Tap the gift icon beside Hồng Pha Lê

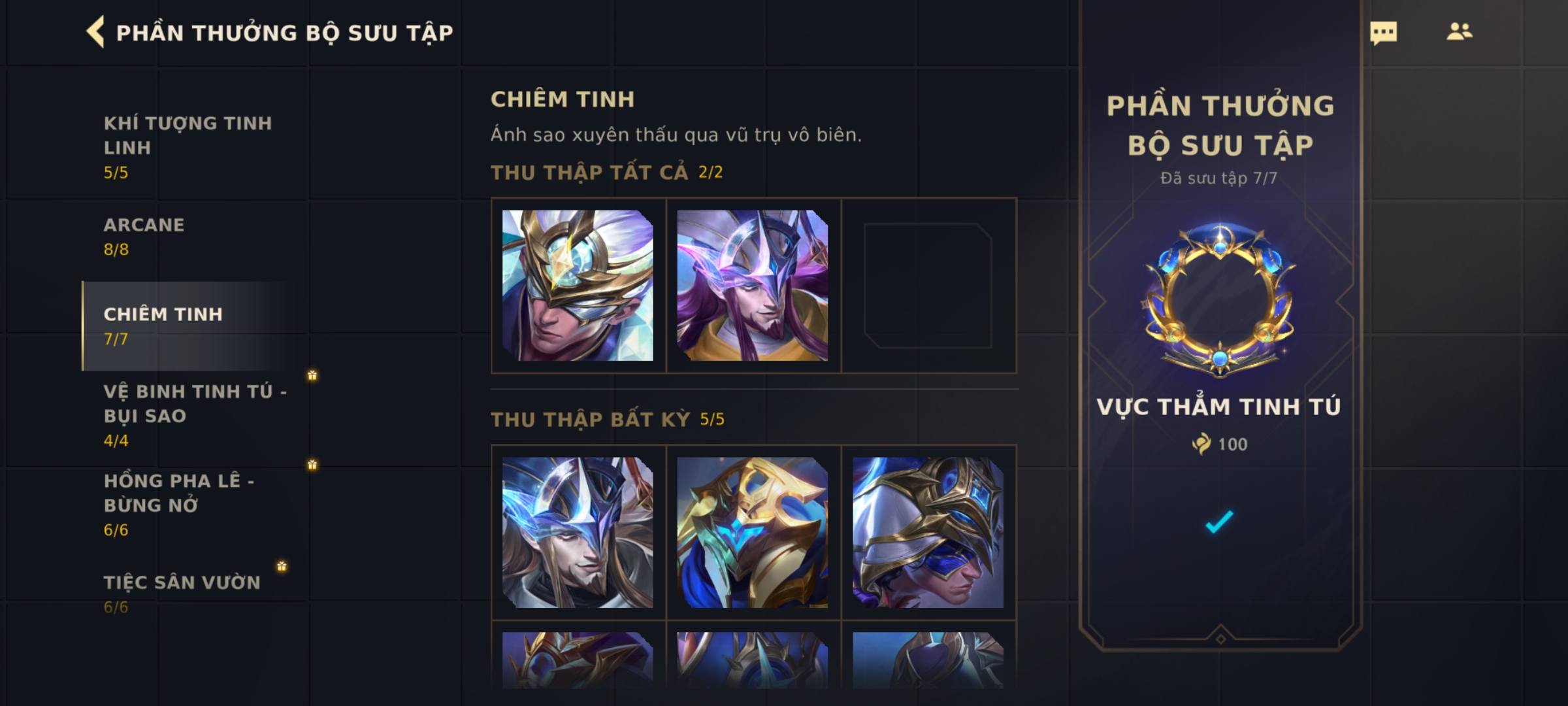312,465
